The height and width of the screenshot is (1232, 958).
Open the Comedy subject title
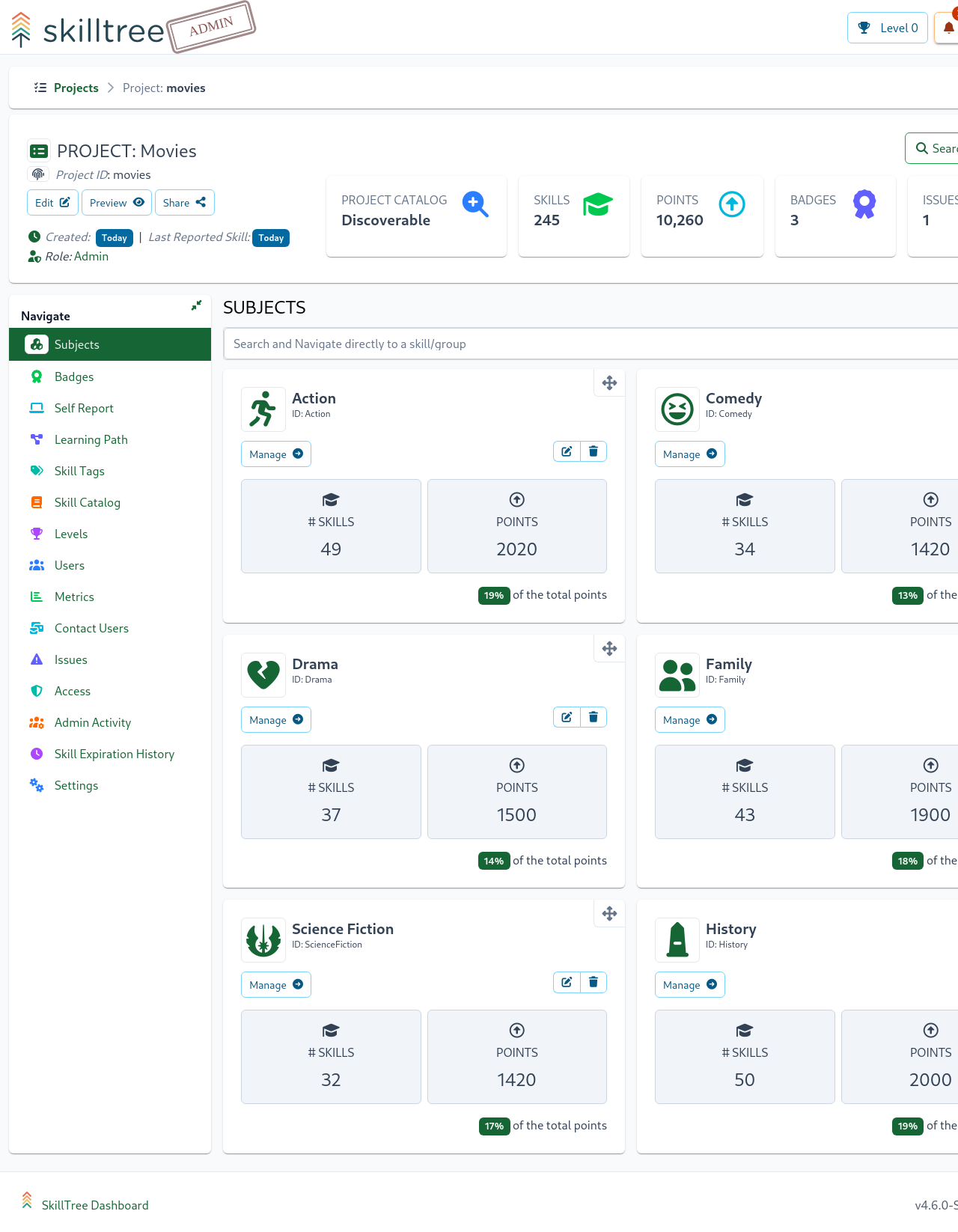pyautogui.click(x=733, y=398)
